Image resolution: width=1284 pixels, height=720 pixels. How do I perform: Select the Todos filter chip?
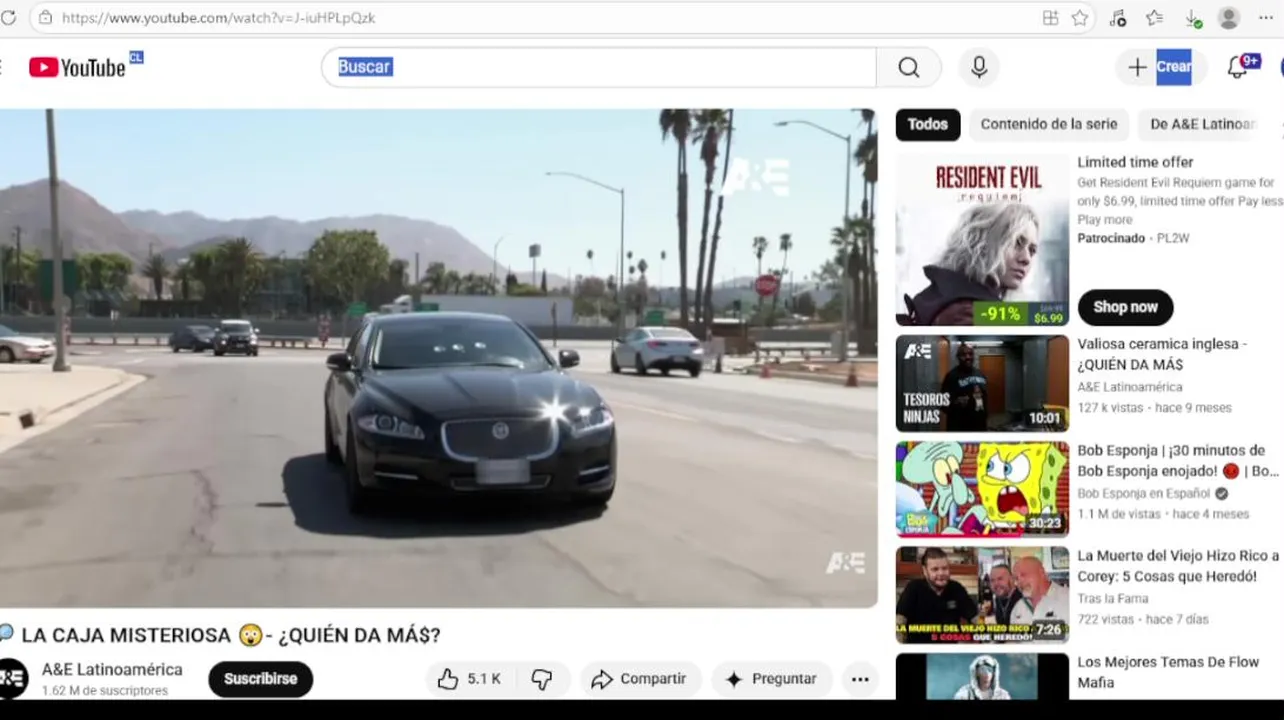tap(928, 124)
